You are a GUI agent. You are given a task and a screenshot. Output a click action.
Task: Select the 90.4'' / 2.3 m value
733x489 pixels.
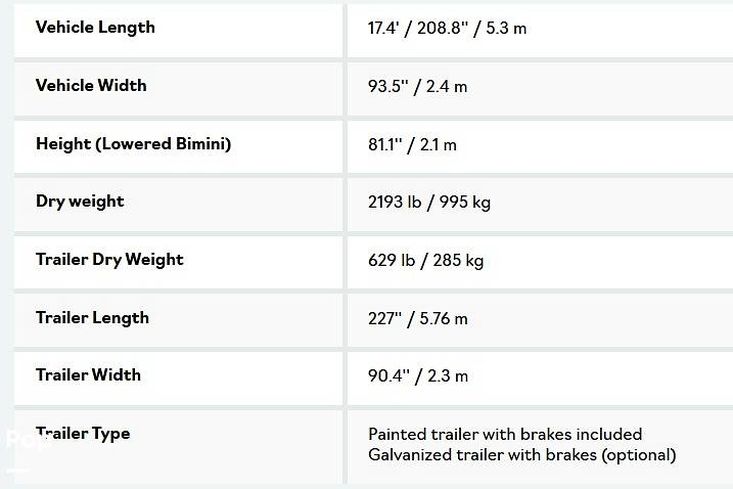418,376
